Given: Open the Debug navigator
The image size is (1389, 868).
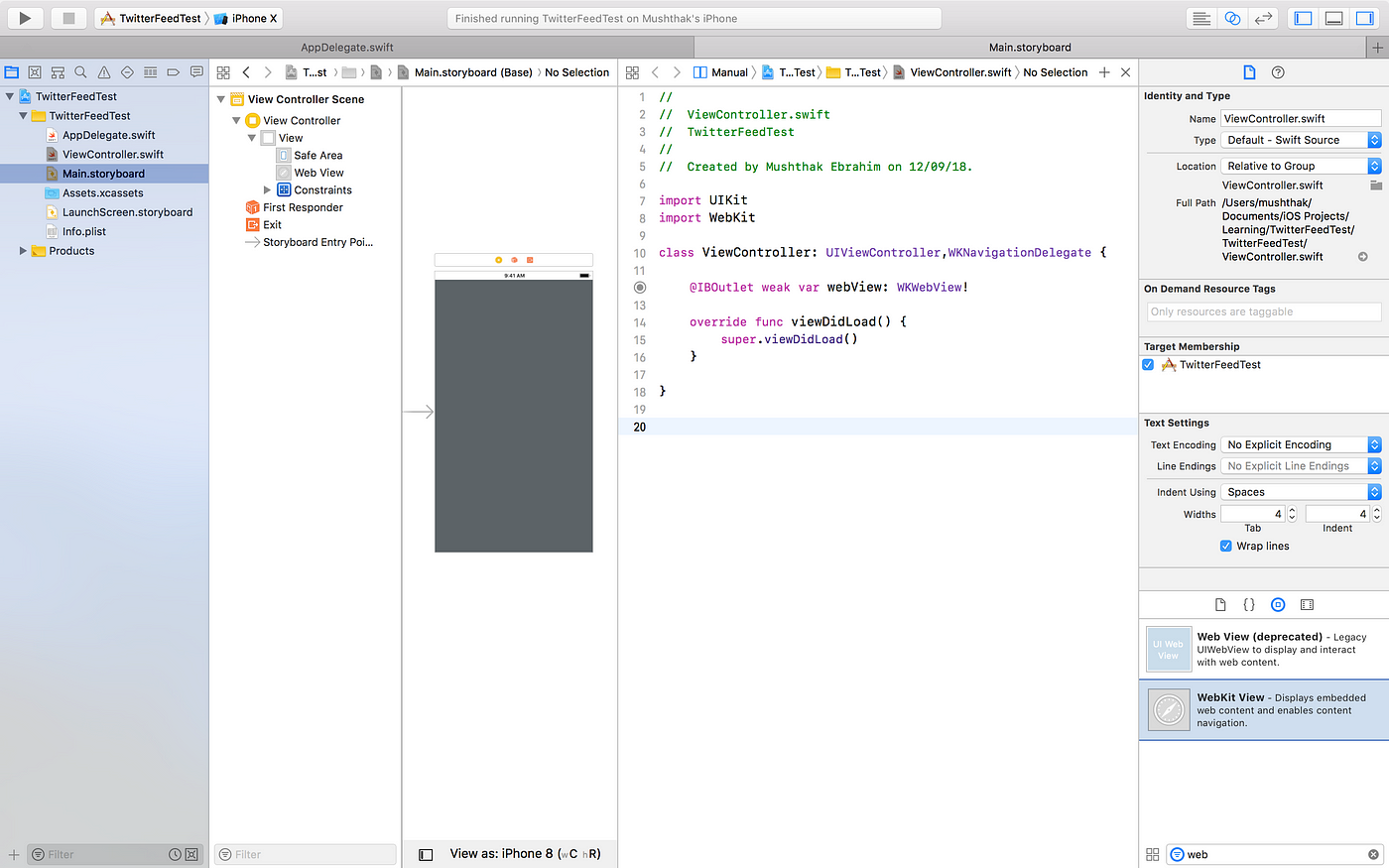Looking at the screenshot, I should (151, 72).
